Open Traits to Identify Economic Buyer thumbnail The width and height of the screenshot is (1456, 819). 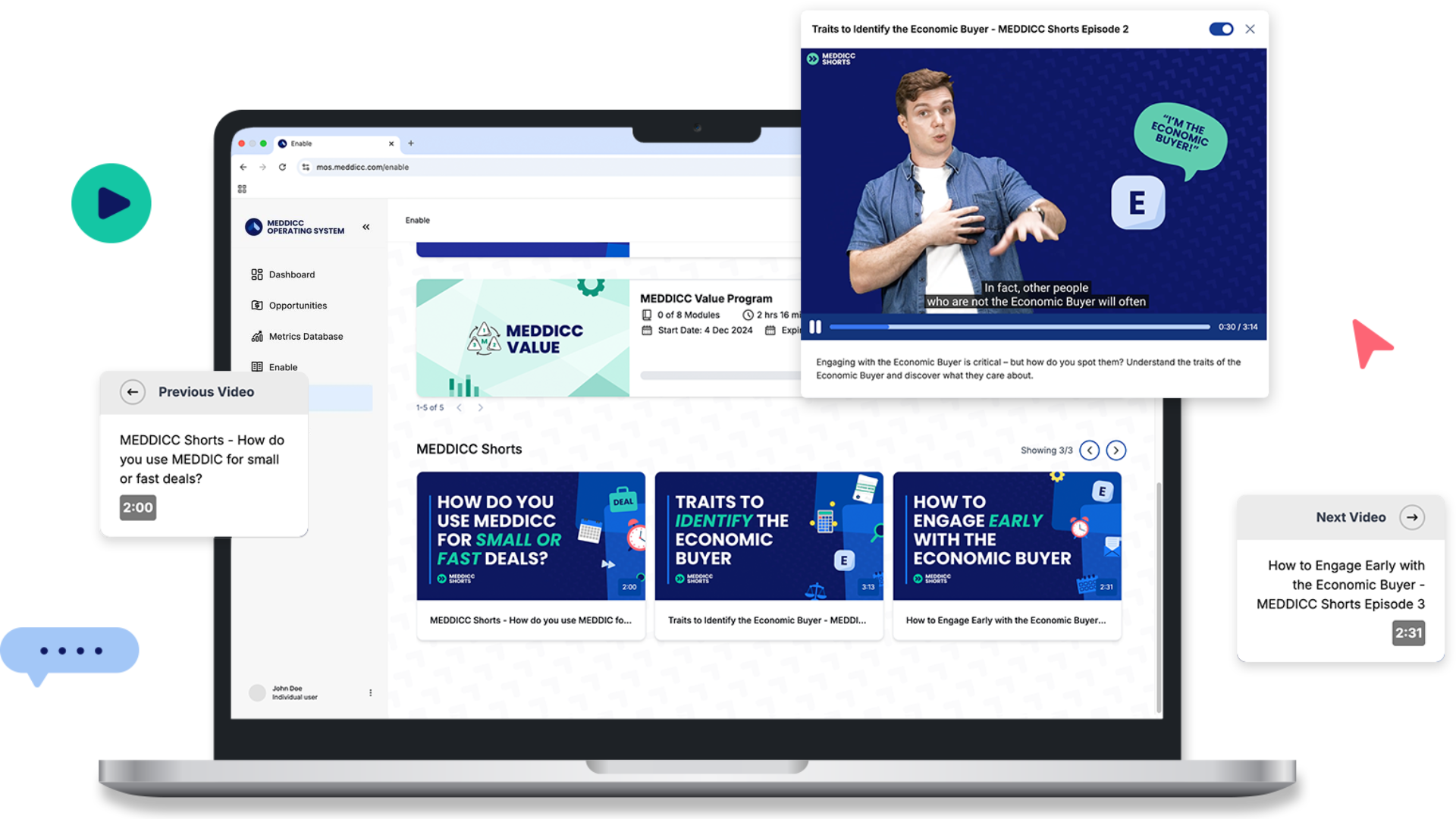(769, 536)
